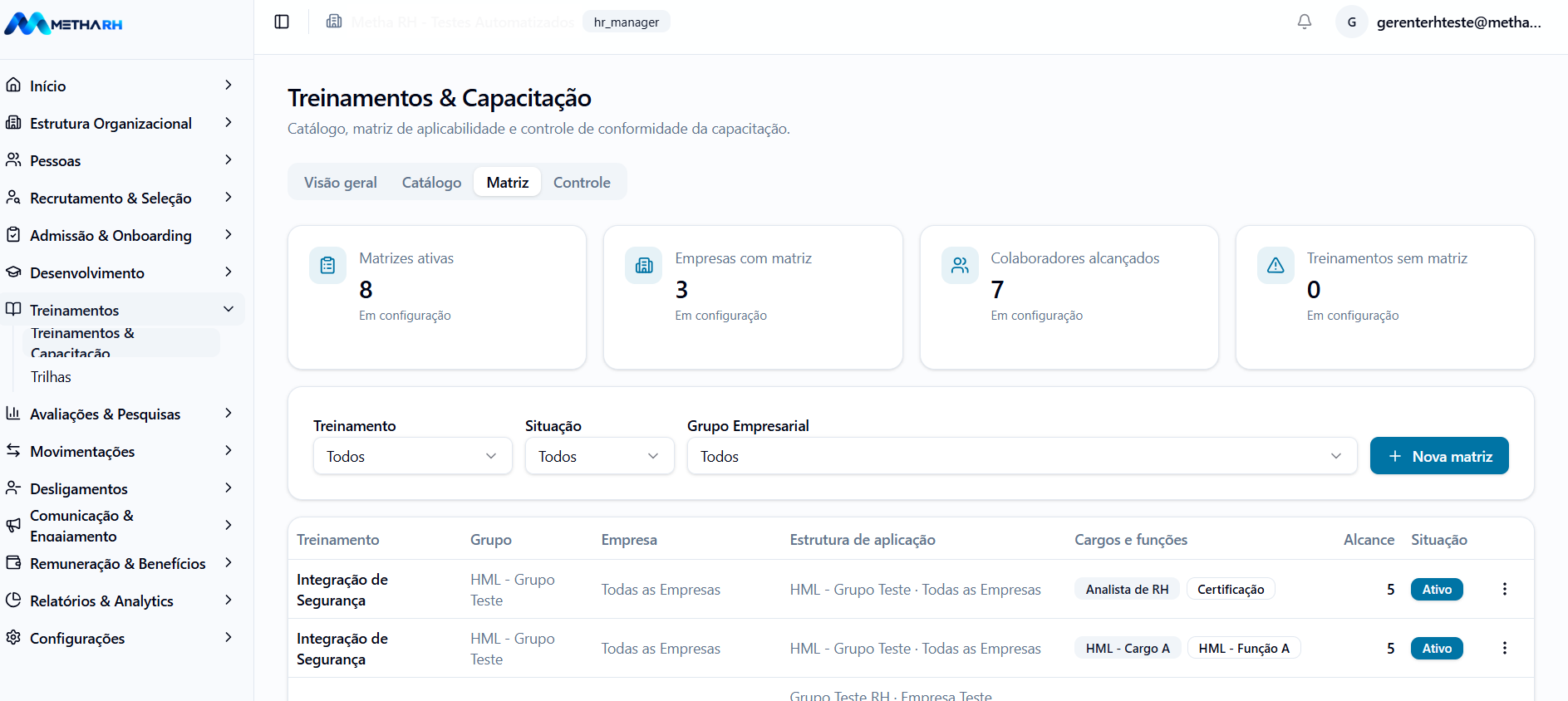Image resolution: width=1568 pixels, height=701 pixels.
Task: Click the Desenvolvimento graduation cap icon
Action: tap(13, 272)
